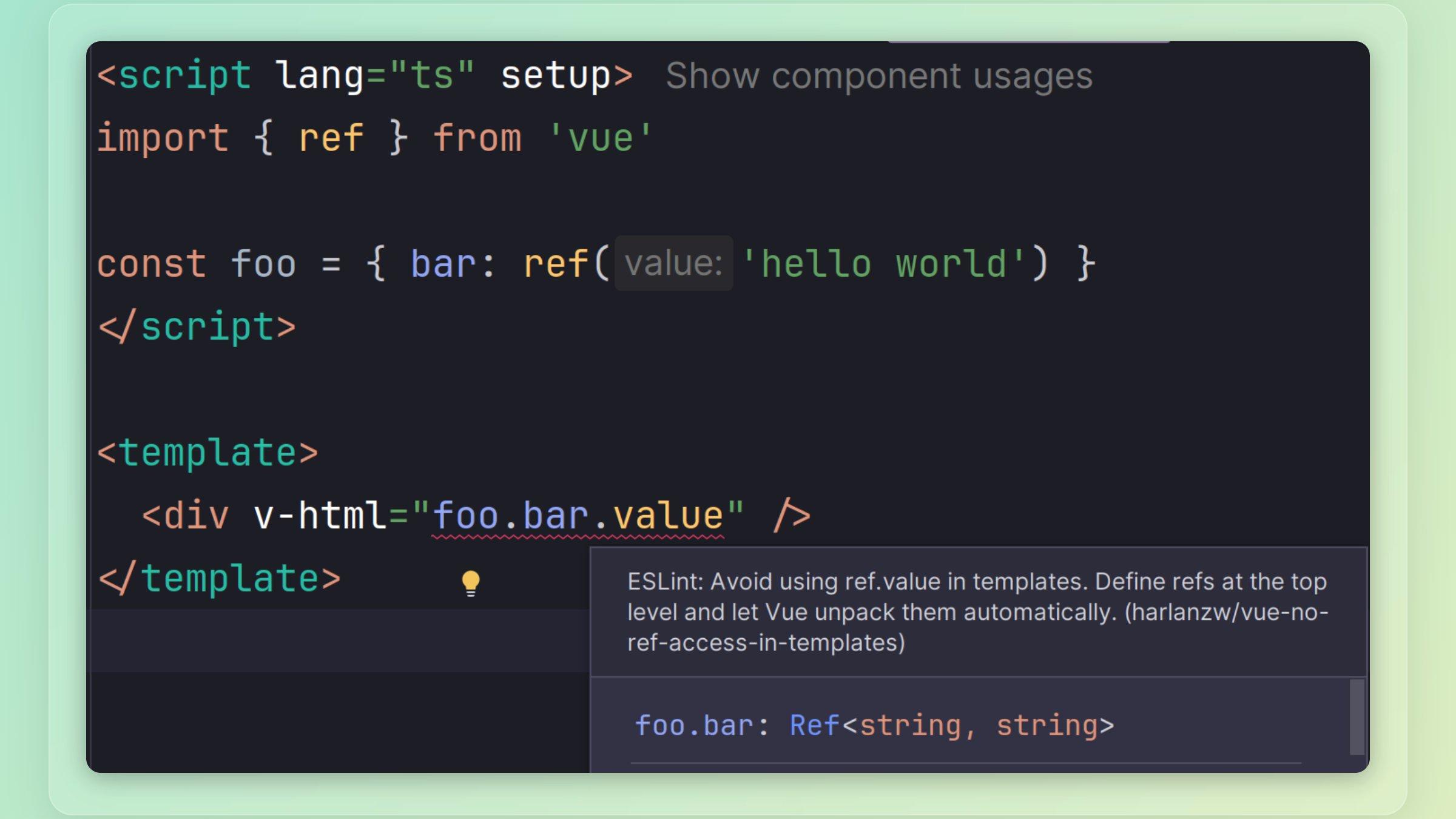Click the closing script tag
Viewport: 1456px width, 819px height.
[197, 328]
